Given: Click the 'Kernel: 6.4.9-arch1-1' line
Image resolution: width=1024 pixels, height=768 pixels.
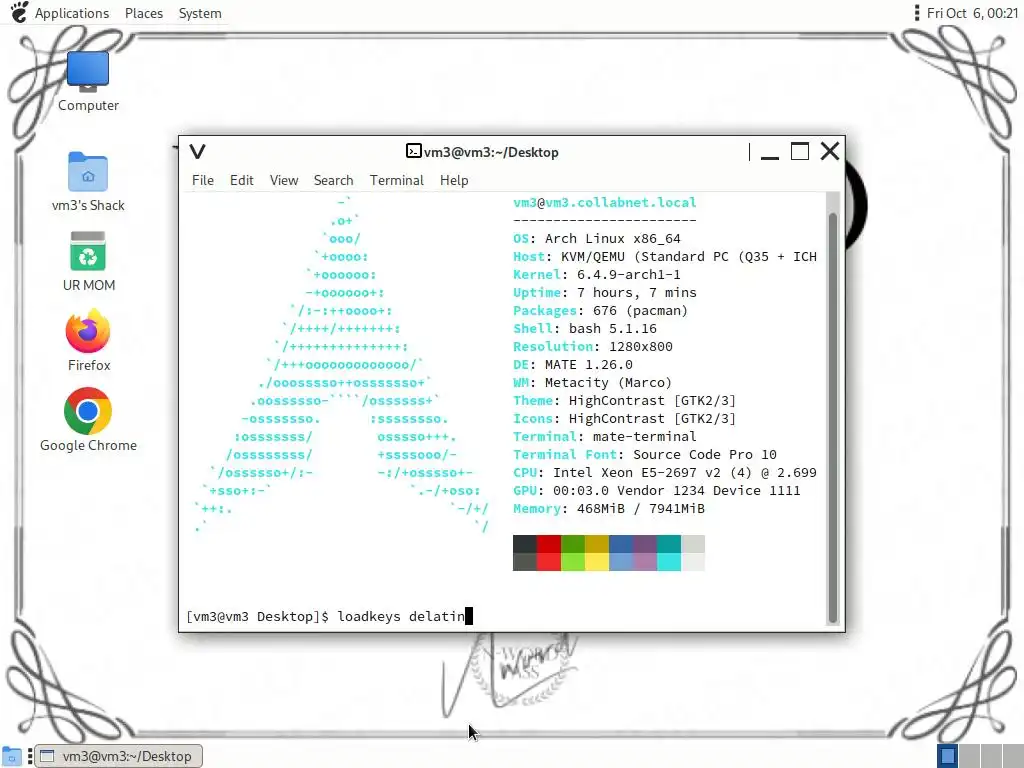Looking at the screenshot, I should (x=597, y=274).
